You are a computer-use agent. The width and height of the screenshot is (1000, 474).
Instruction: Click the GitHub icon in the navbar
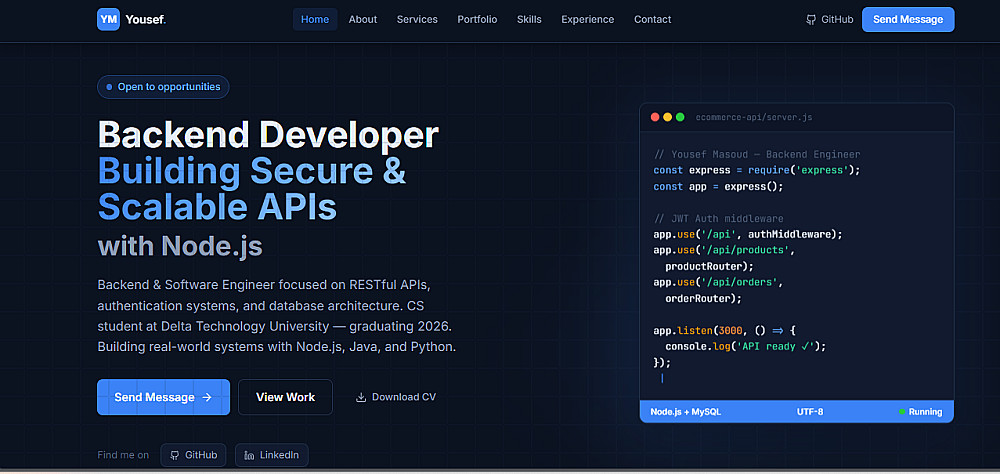tap(811, 20)
